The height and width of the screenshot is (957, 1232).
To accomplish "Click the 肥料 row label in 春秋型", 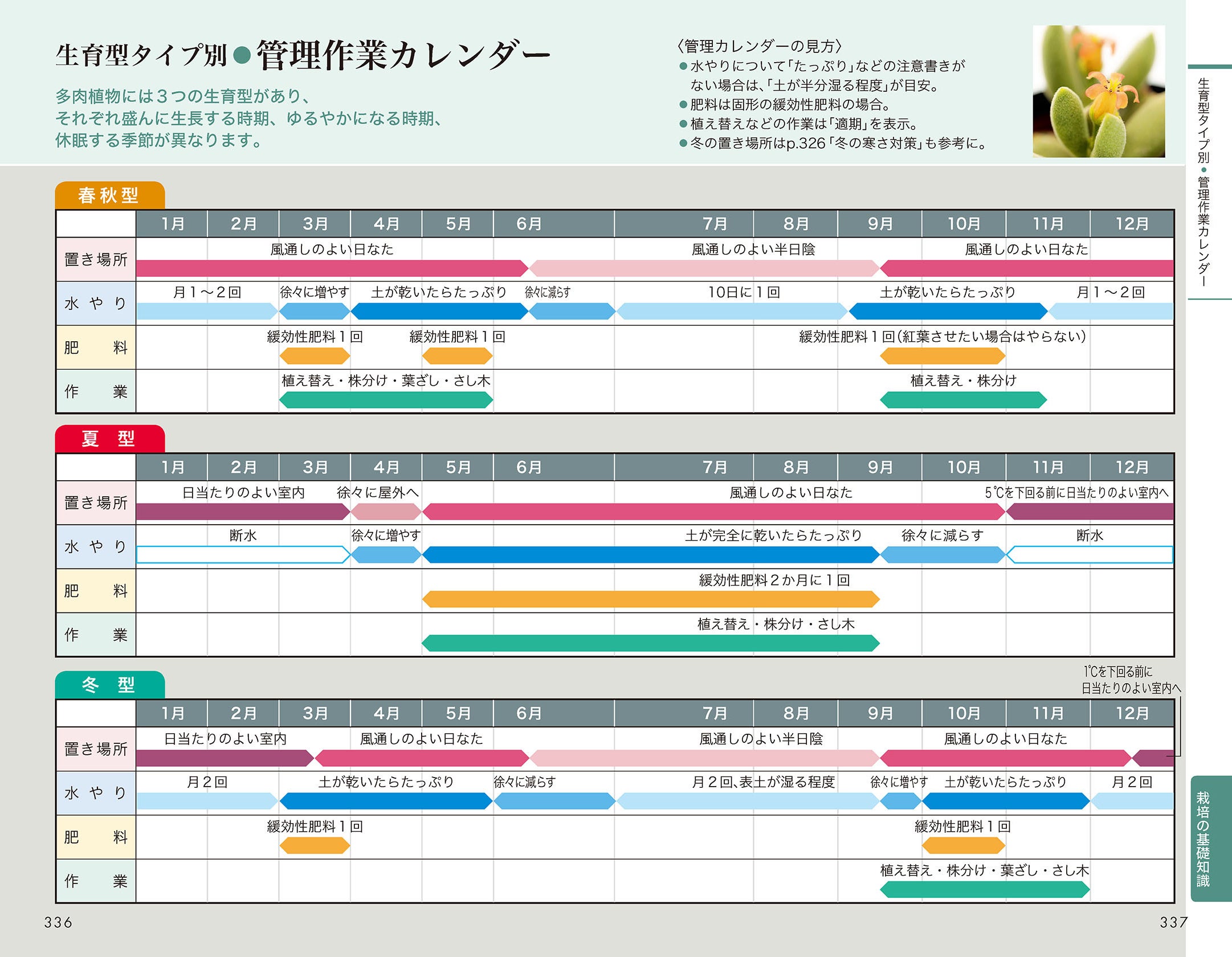I will [96, 347].
